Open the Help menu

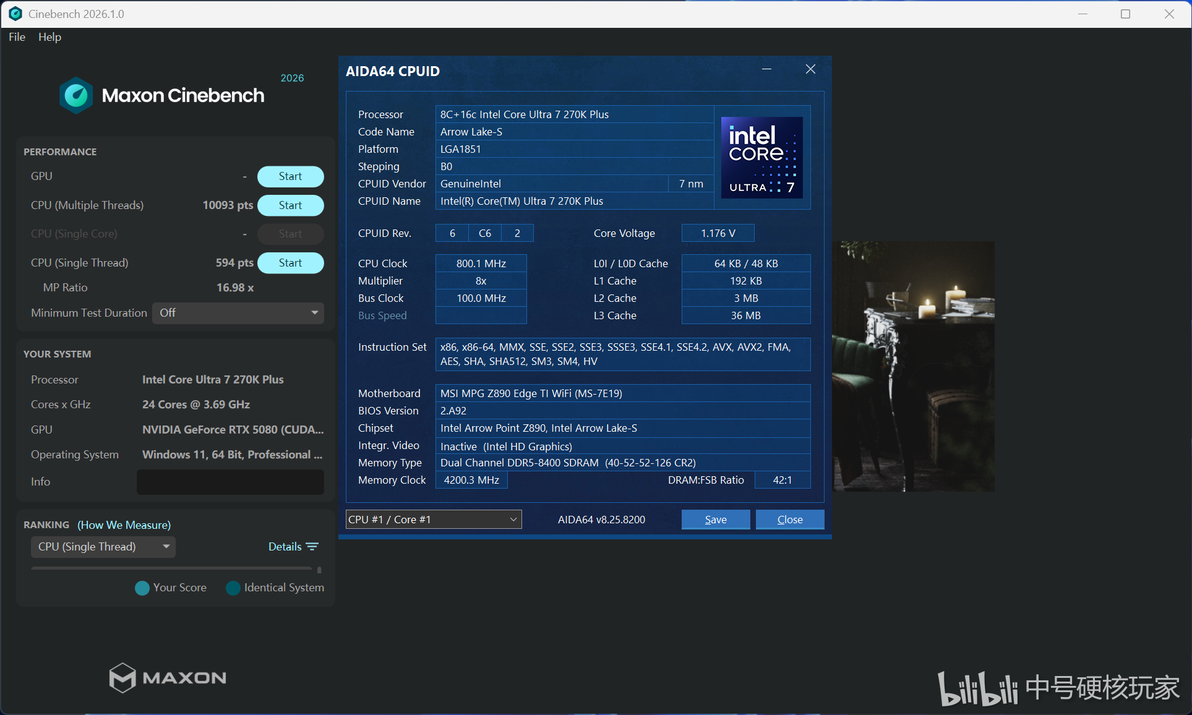click(49, 36)
